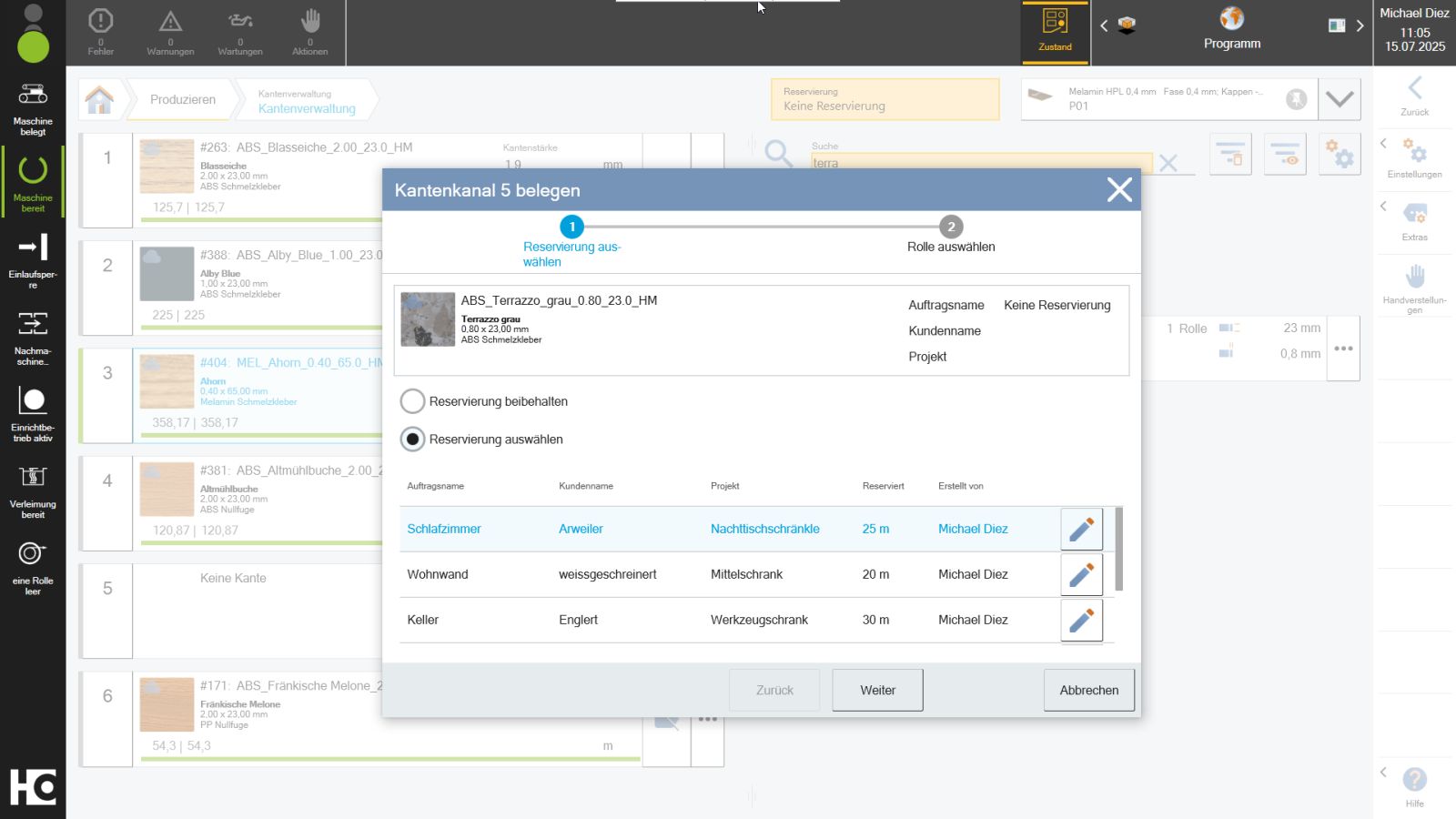Sort by Auftragsname column header
Screen dimensions: 1456x819
(x=435, y=486)
